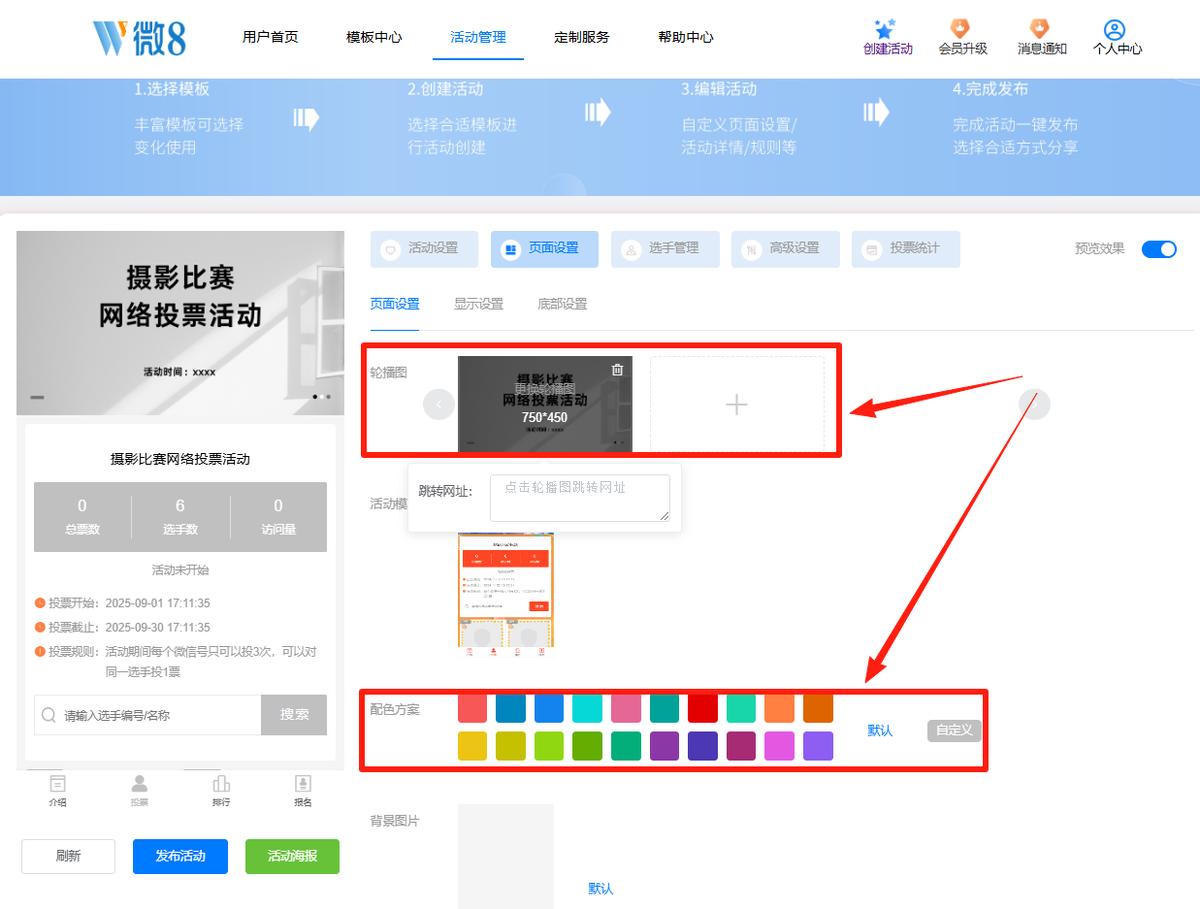Click 默认 link beside 背景图片
Viewport: 1200px width, 909px height.
(x=601, y=888)
